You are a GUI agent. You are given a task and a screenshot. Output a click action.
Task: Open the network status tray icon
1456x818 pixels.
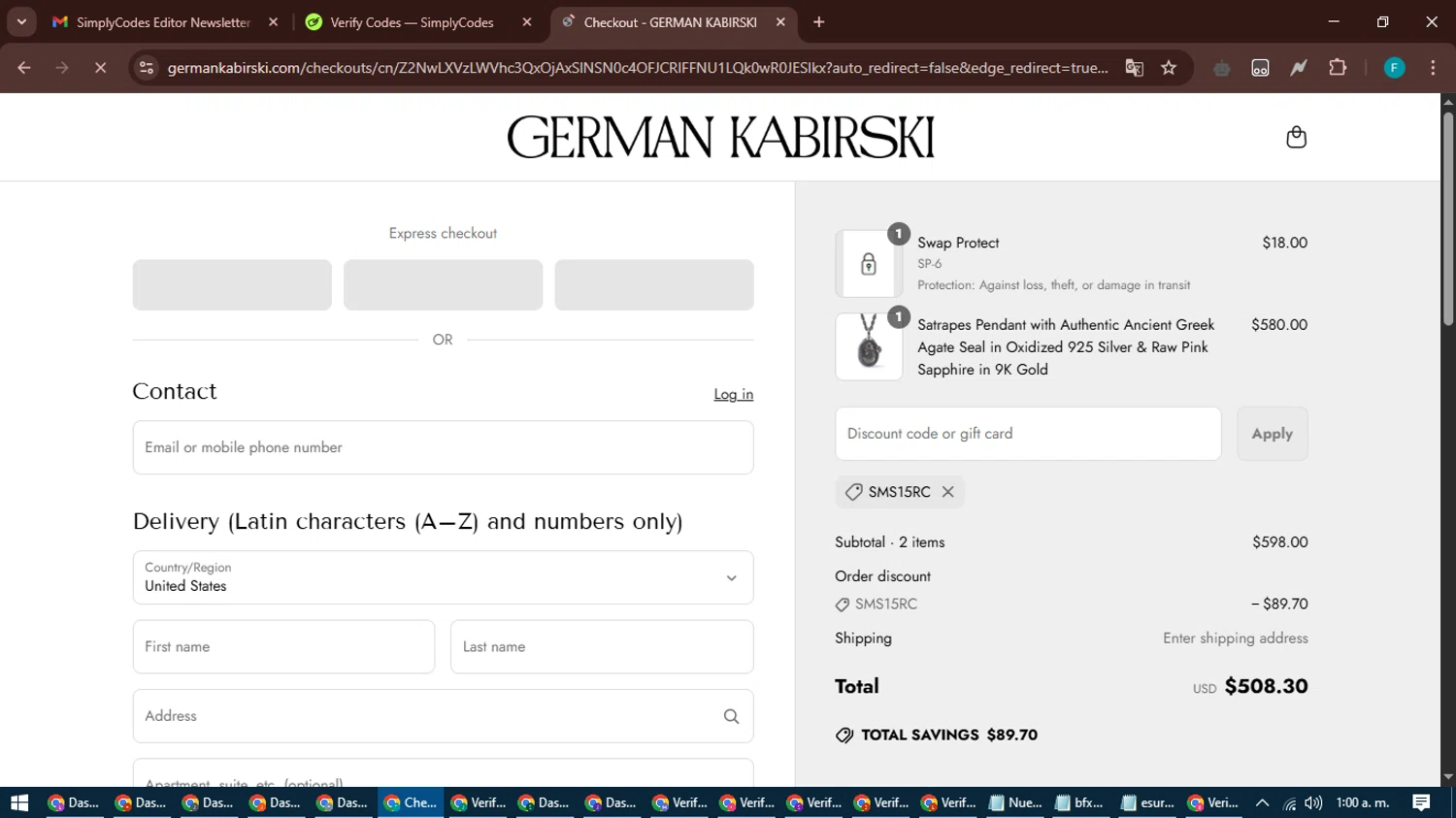point(1289,802)
